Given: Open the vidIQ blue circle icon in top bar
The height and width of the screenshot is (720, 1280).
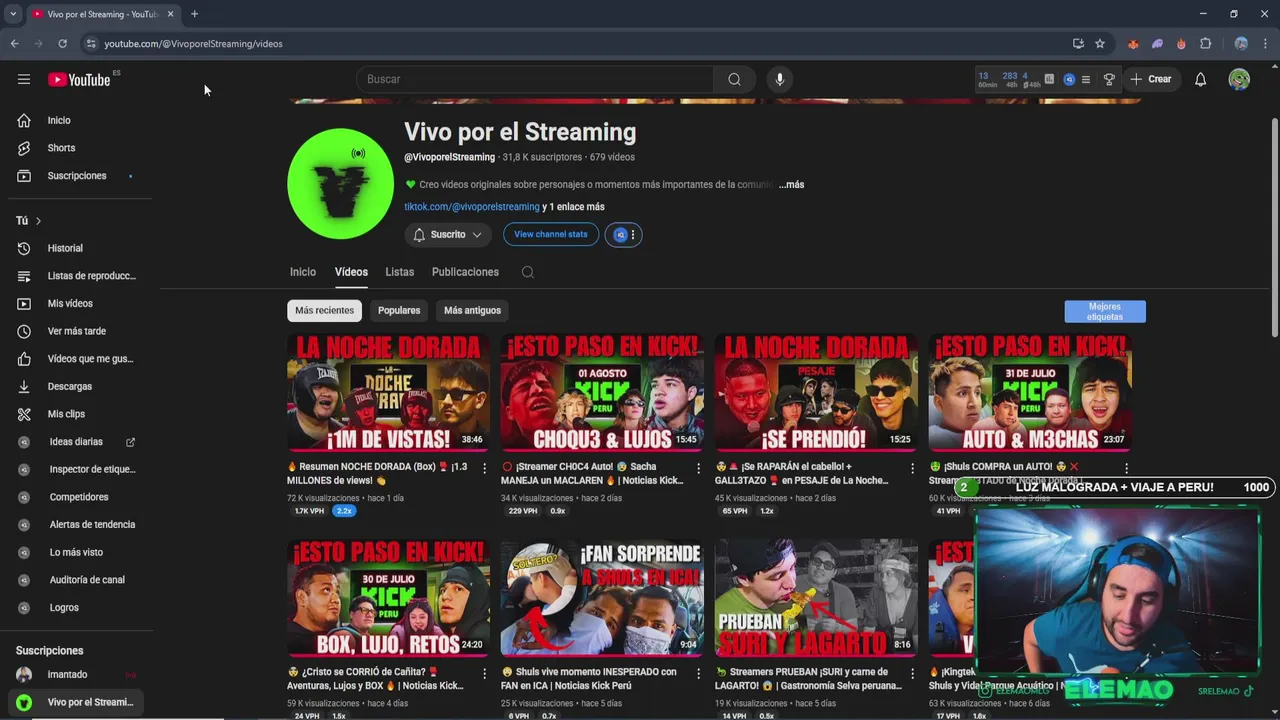Looking at the screenshot, I should point(1068,79).
